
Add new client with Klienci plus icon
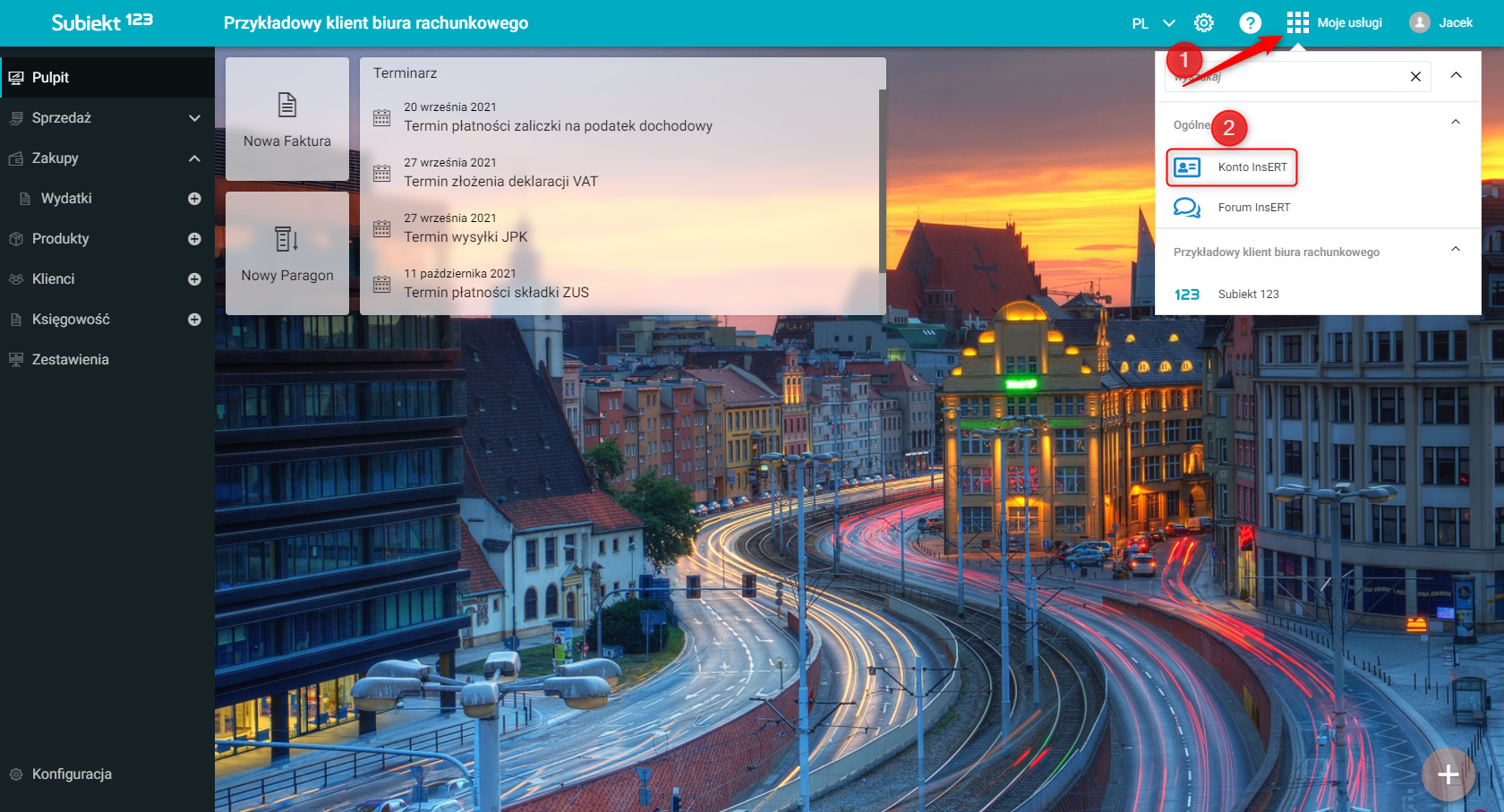pos(194,279)
